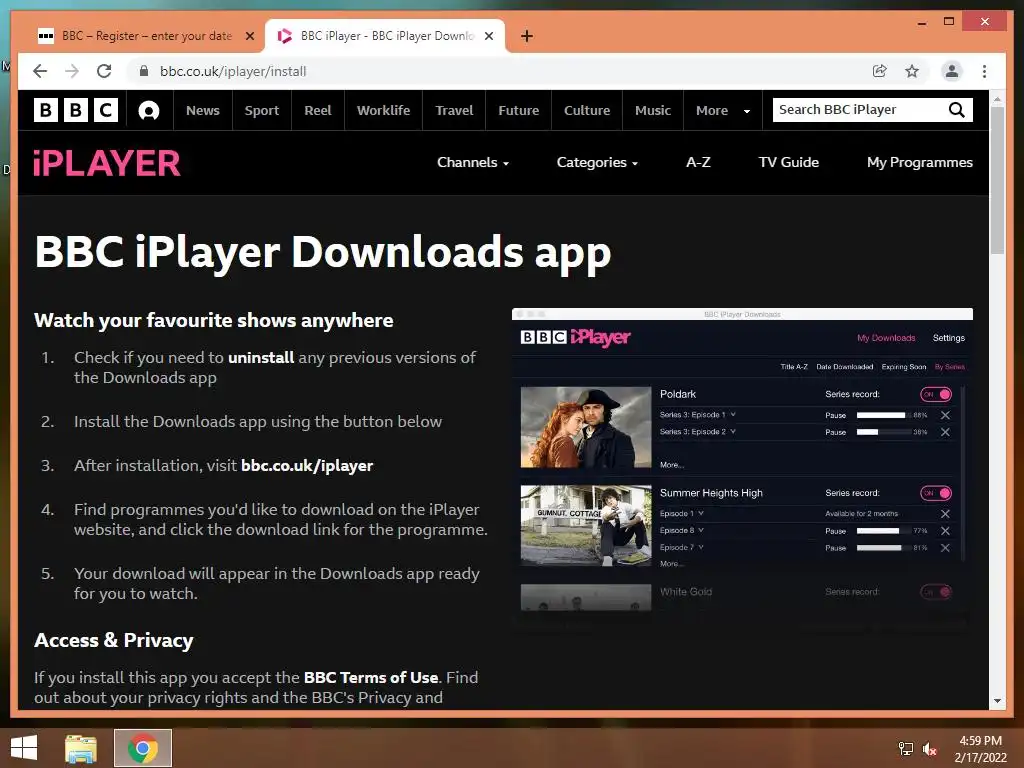1024x768 pixels.
Task: Expand the Categories dropdown
Action: [597, 163]
